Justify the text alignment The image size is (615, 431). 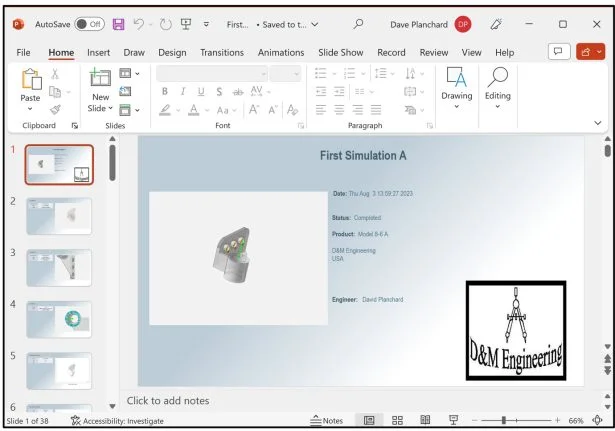point(376,110)
